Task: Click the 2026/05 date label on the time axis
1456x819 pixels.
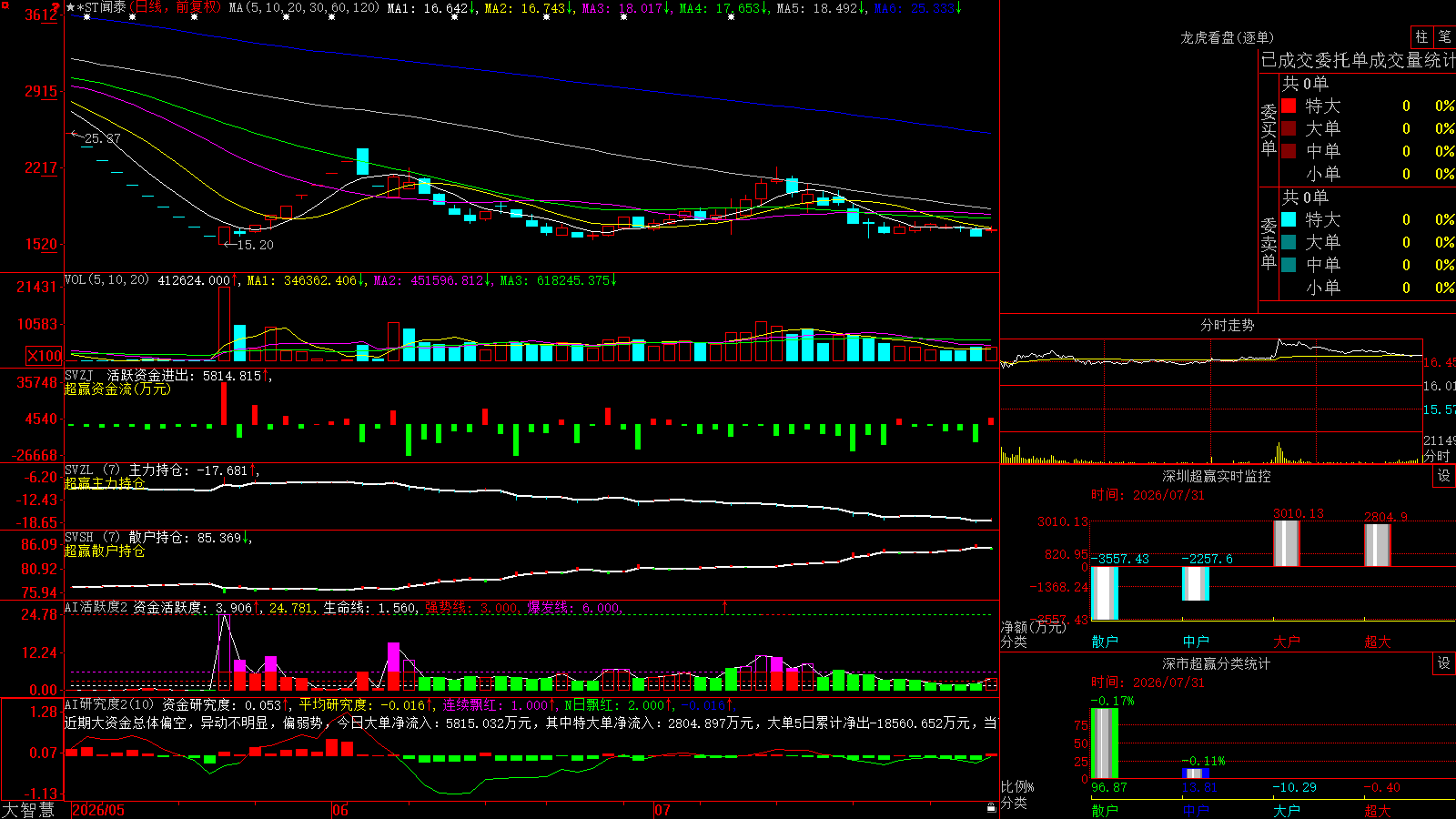Action: [x=98, y=810]
